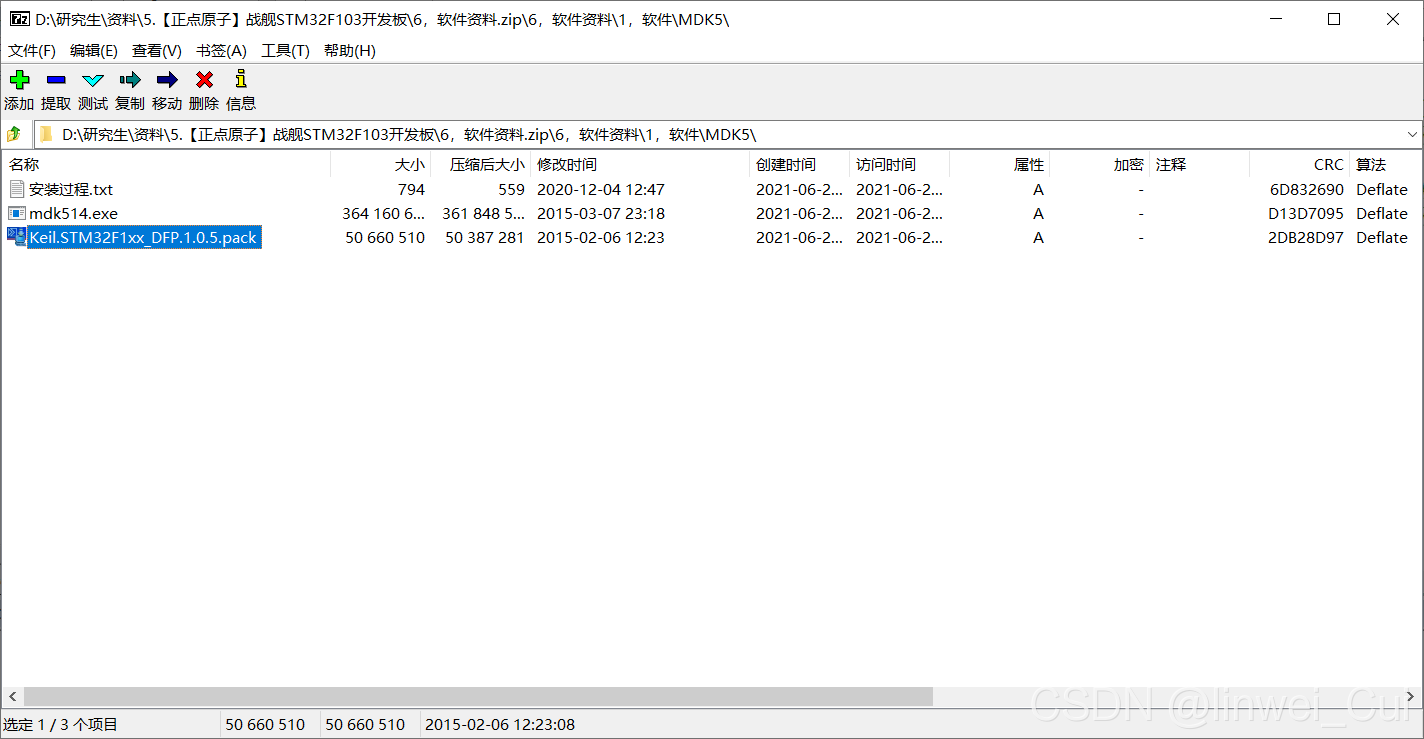The width and height of the screenshot is (1424, 739).
Task: Open the 编辑(E) menu
Action: pyautogui.click(x=94, y=51)
